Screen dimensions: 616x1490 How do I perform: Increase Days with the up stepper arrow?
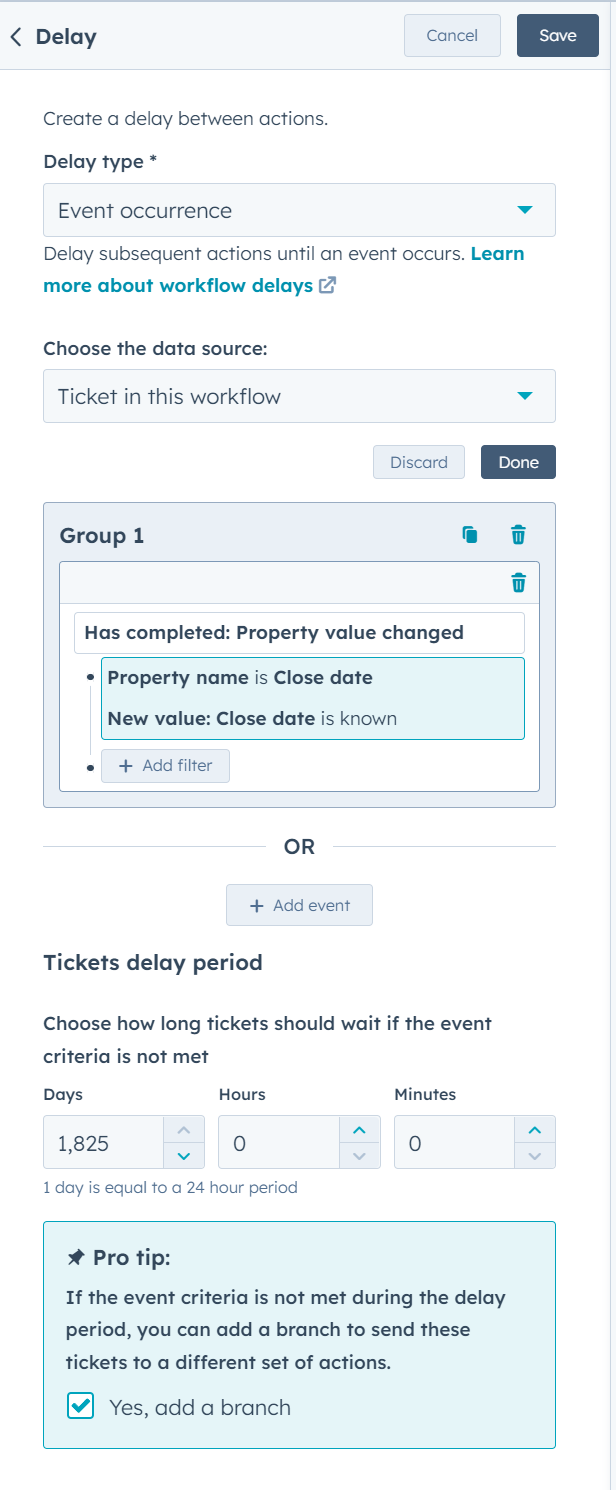(x=182, y=1130)
